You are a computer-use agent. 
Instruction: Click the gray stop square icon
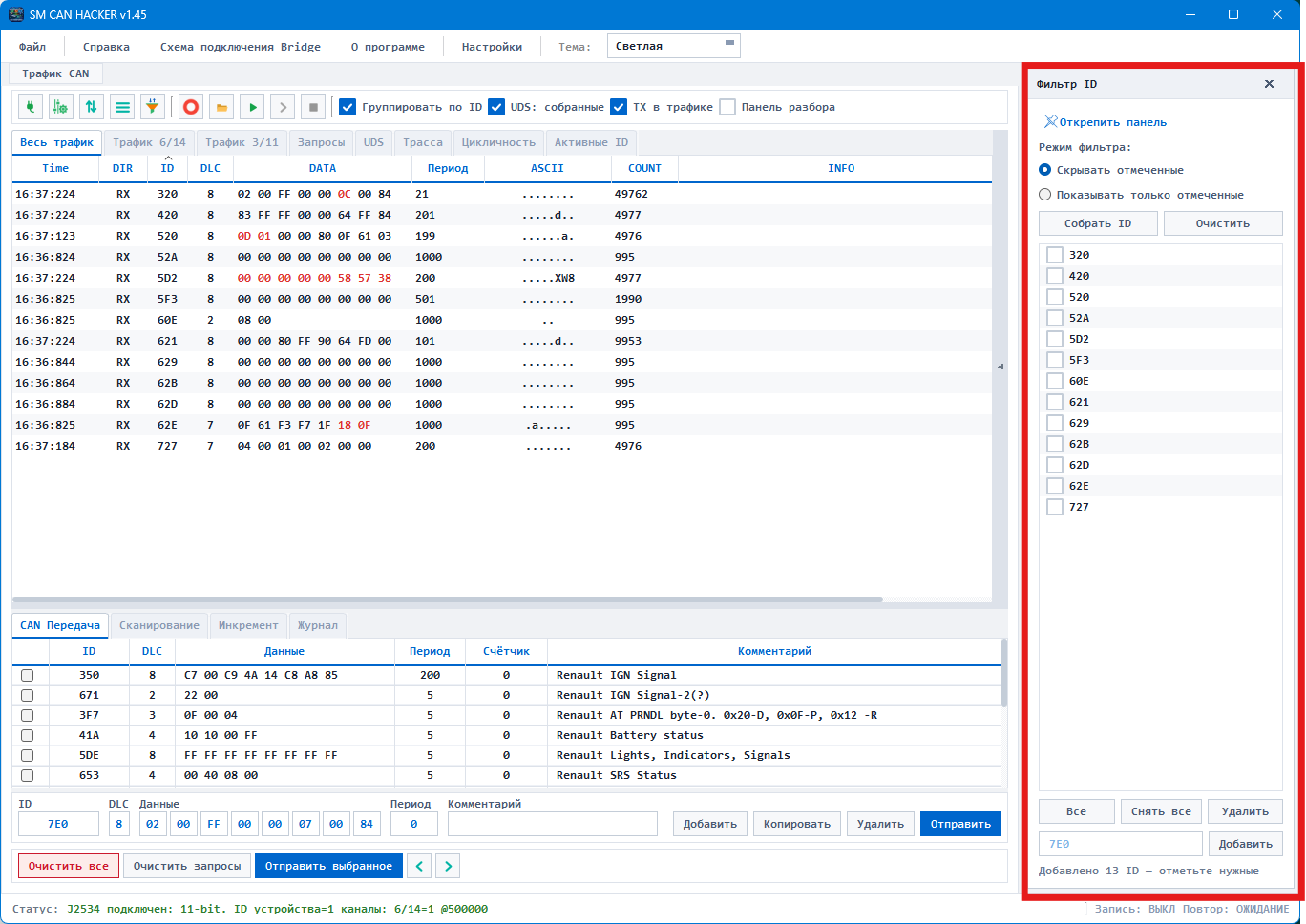pos(313,107)
